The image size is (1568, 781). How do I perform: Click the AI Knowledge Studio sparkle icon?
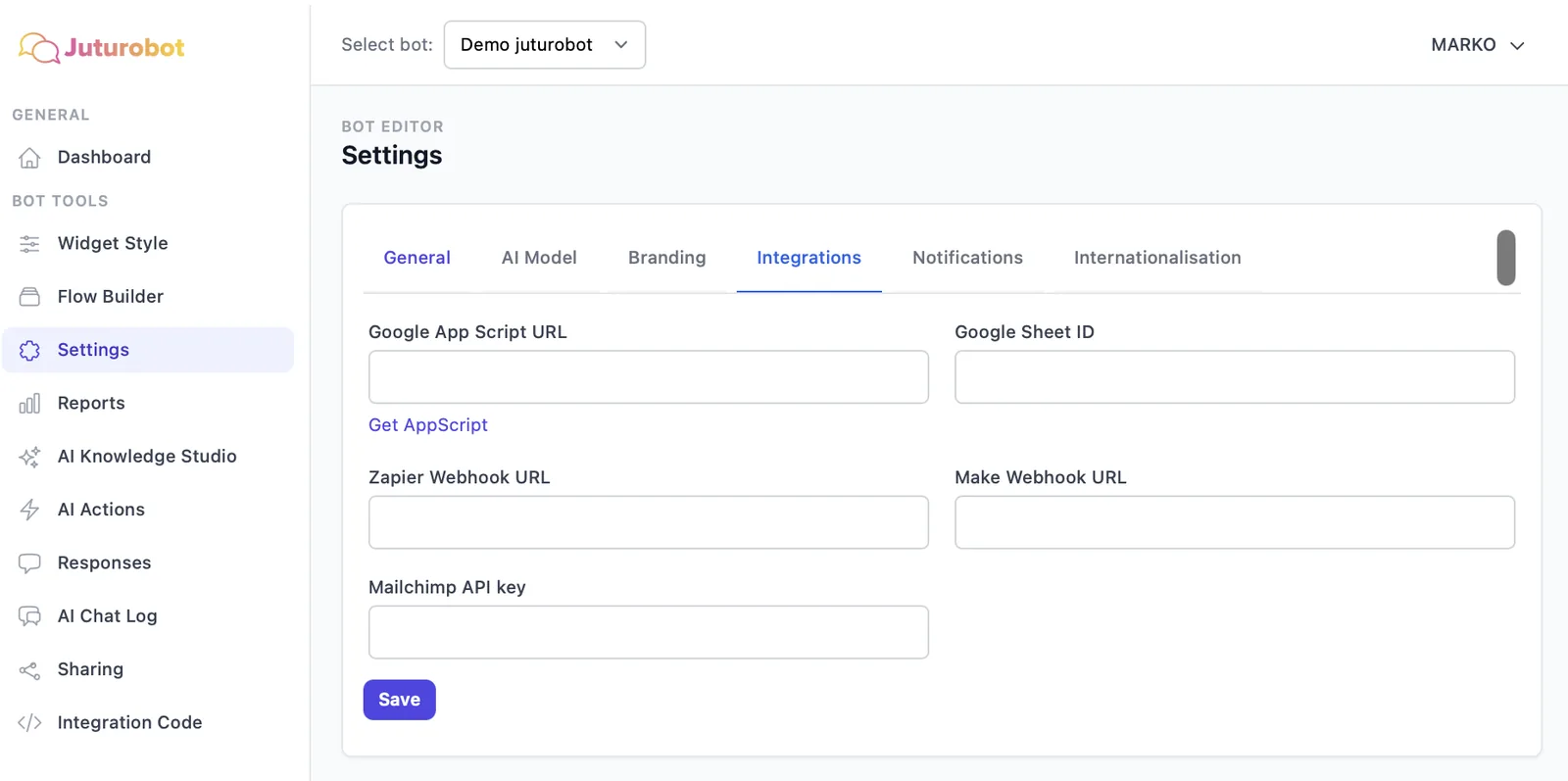point(29,457)
